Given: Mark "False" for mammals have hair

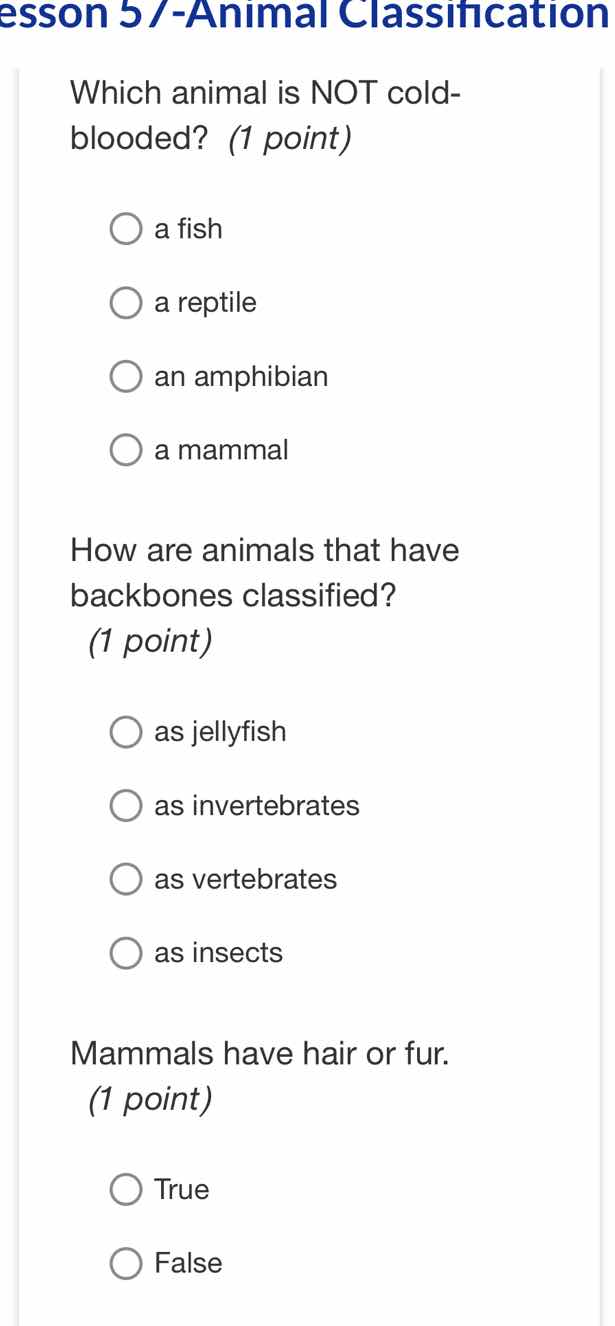Looking at the screenshot, I should click(x=125, y=1263).
